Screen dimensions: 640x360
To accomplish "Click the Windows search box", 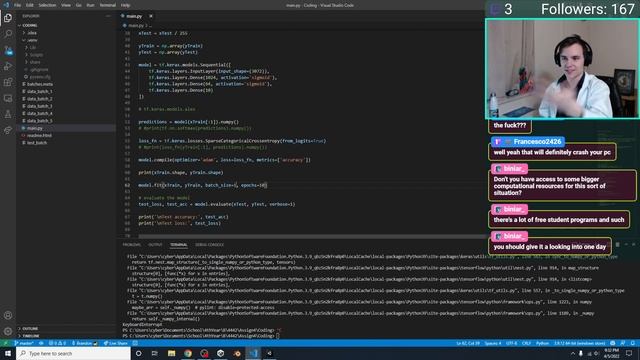I will coord(73,353).
